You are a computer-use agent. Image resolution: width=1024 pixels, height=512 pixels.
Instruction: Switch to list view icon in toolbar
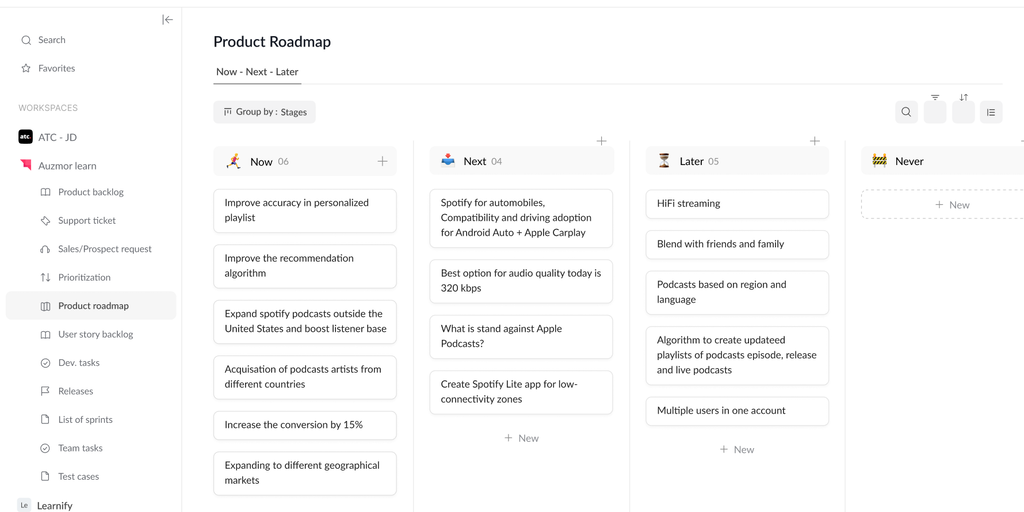coord(991,112)
